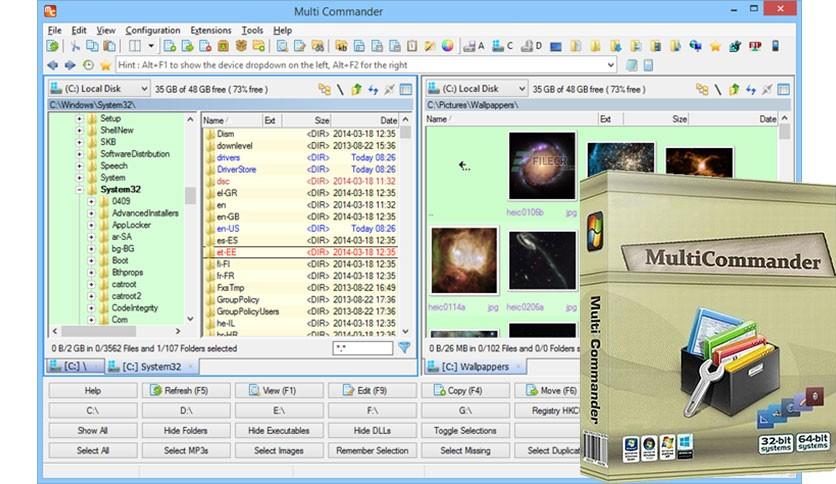This screenshot has height=484, width=836.
Task: Toggle the left panel layout view icon
Action: pos(406,89)
